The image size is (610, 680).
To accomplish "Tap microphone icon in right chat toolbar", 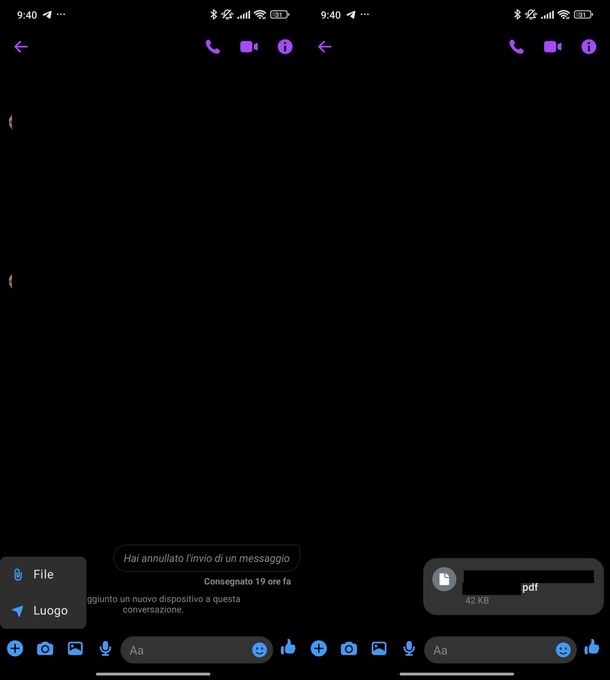I will [x=409, y=649].
